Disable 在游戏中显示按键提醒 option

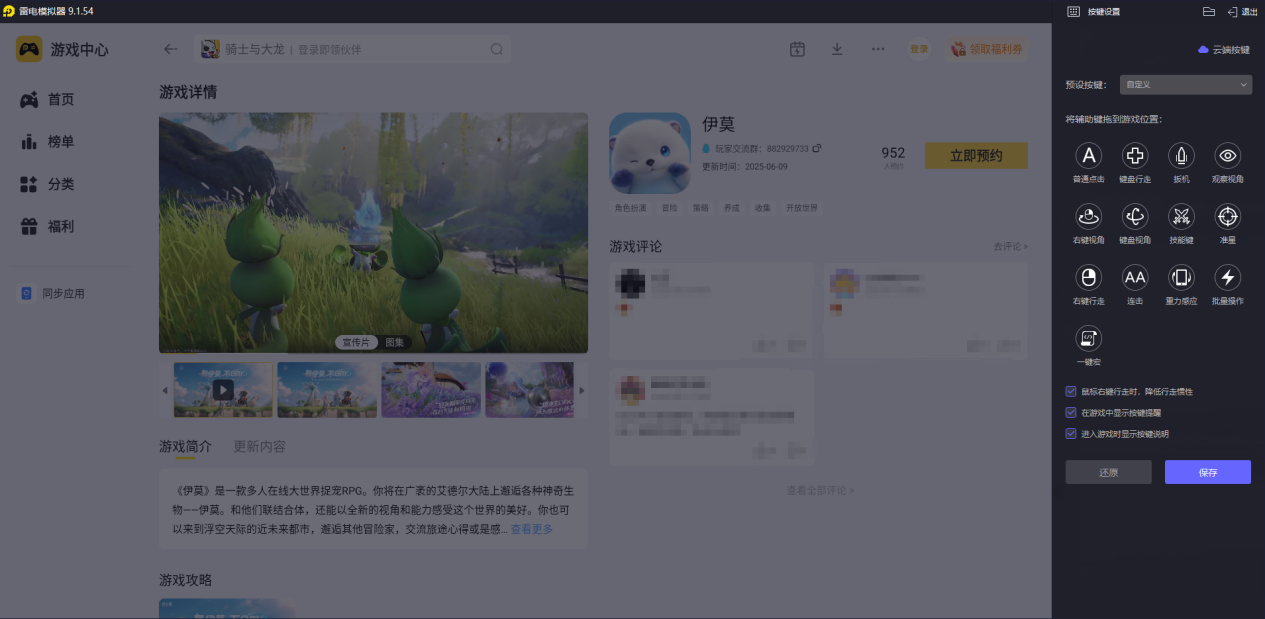coord(1071,412)
